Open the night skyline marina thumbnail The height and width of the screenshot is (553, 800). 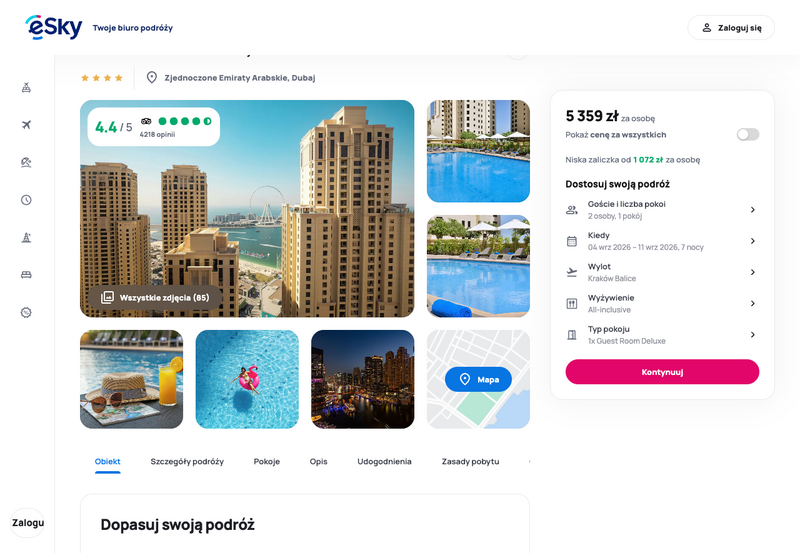pos(363,379)
